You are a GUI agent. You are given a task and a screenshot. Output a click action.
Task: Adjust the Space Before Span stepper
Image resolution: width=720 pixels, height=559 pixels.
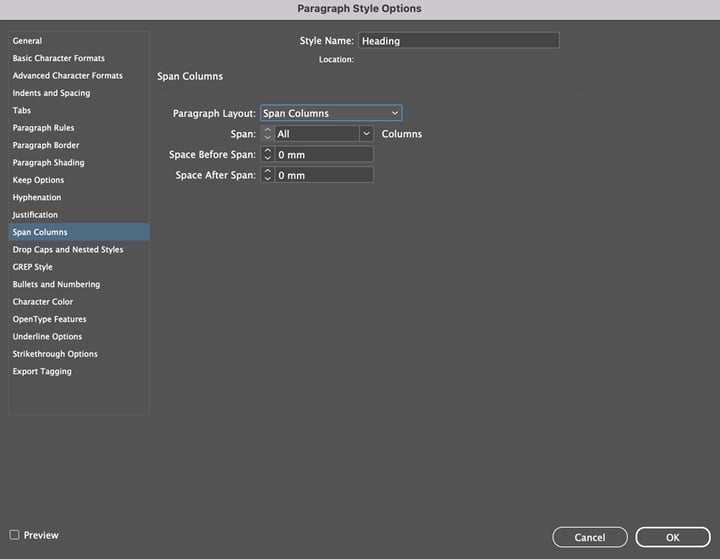click(267, 155)
